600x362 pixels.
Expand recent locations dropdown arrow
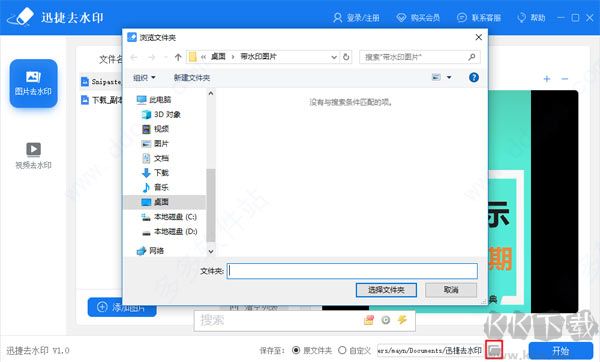coord(165,57)
